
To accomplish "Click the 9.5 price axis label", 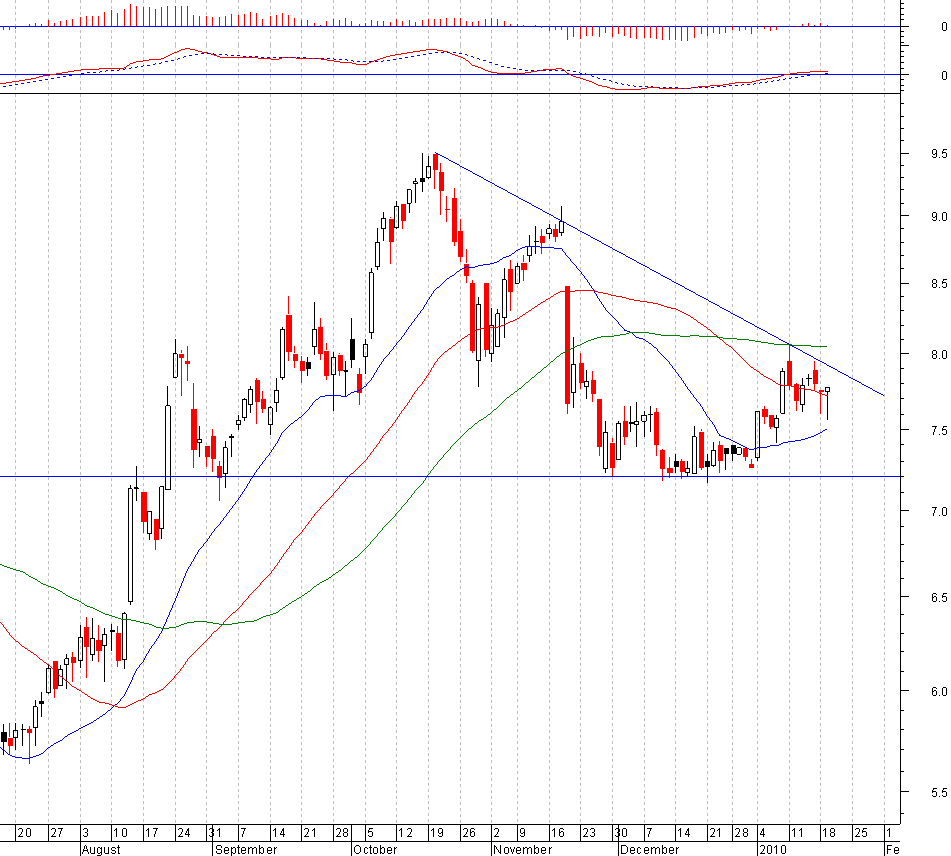I will 939,154.
